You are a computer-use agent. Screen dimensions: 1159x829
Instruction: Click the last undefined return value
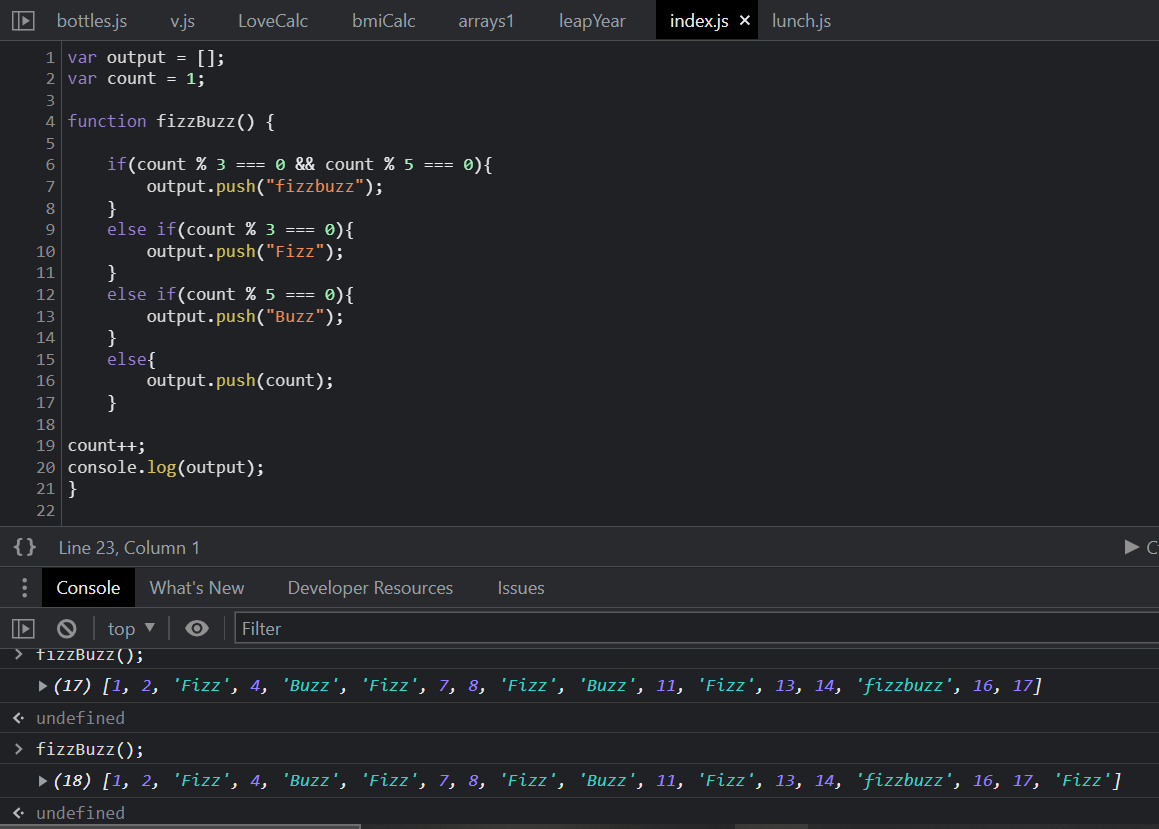[x=81, y=813]
